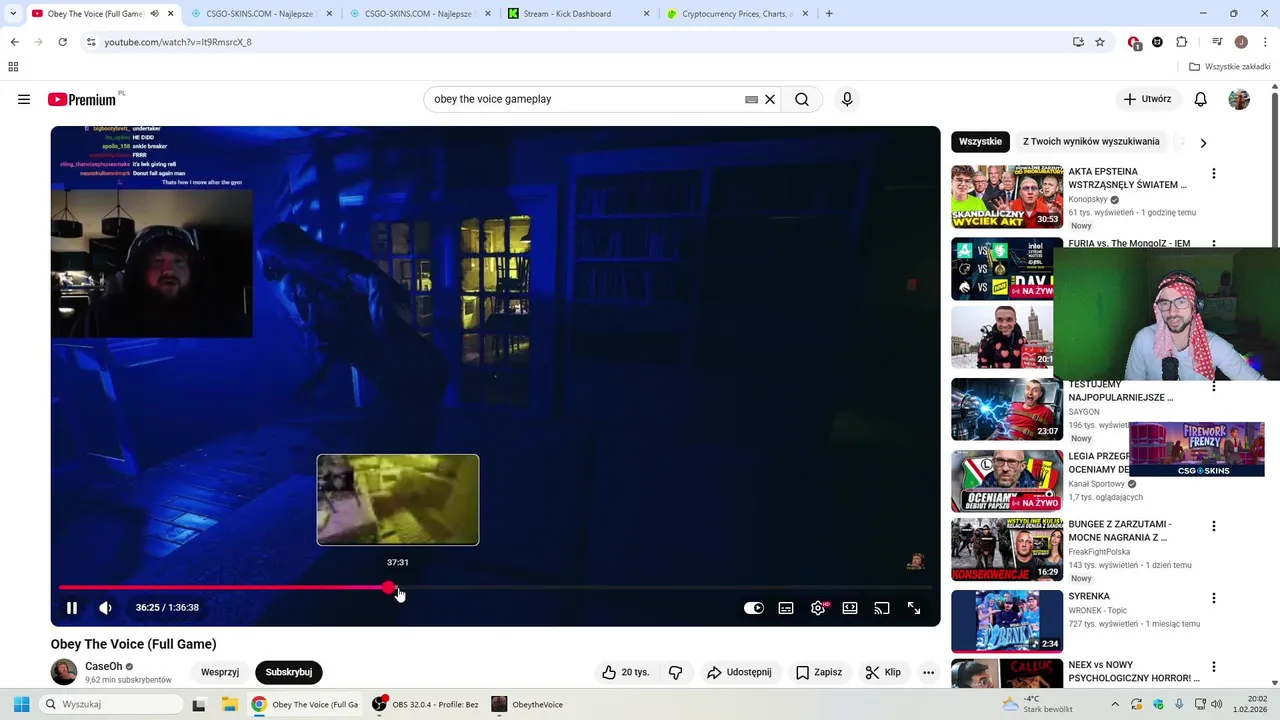The width and height of the screenshot is (1280, 720).
Task: Open options for BUNGEE Z ZARZUTAMI video
Action: coord(1214,526)
